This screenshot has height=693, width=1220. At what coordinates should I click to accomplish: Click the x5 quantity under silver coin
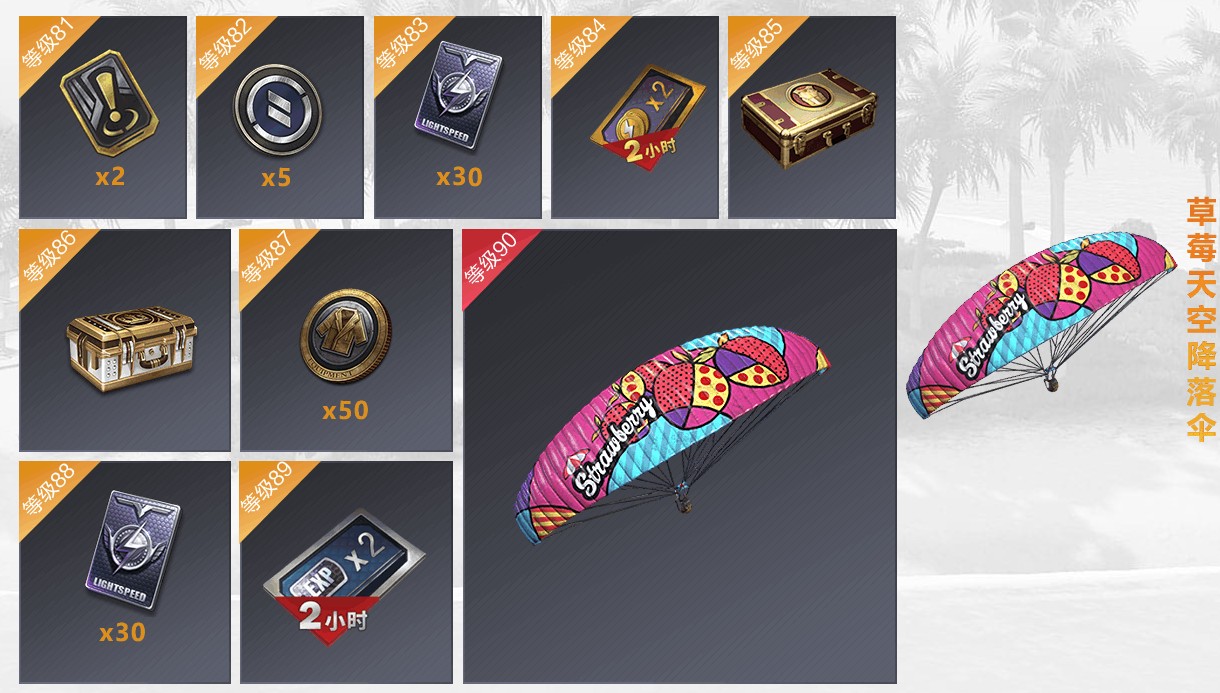click(x=276, y=177)
